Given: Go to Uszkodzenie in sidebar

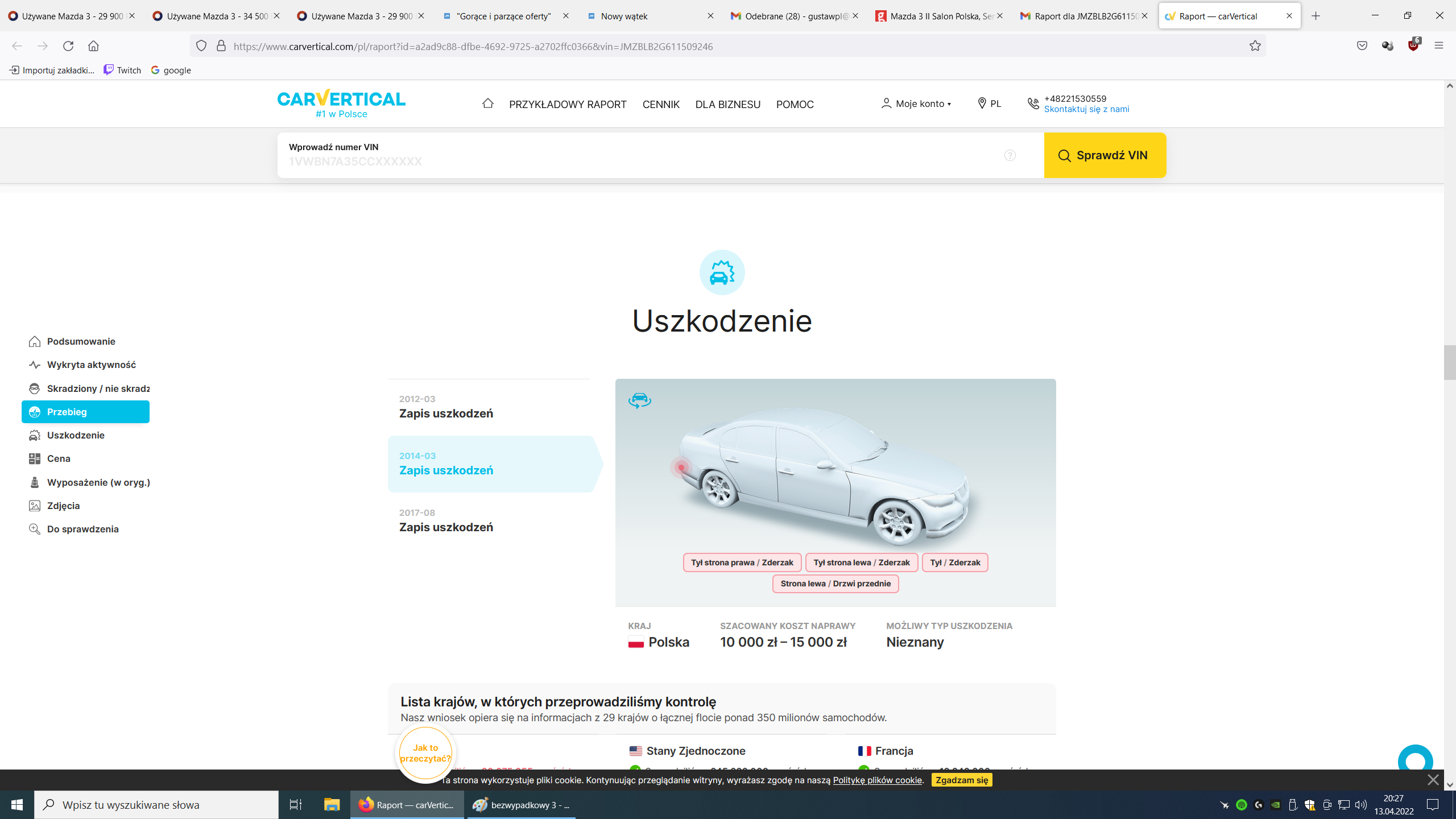Looking at the screenshot, I should coord(76,435).
